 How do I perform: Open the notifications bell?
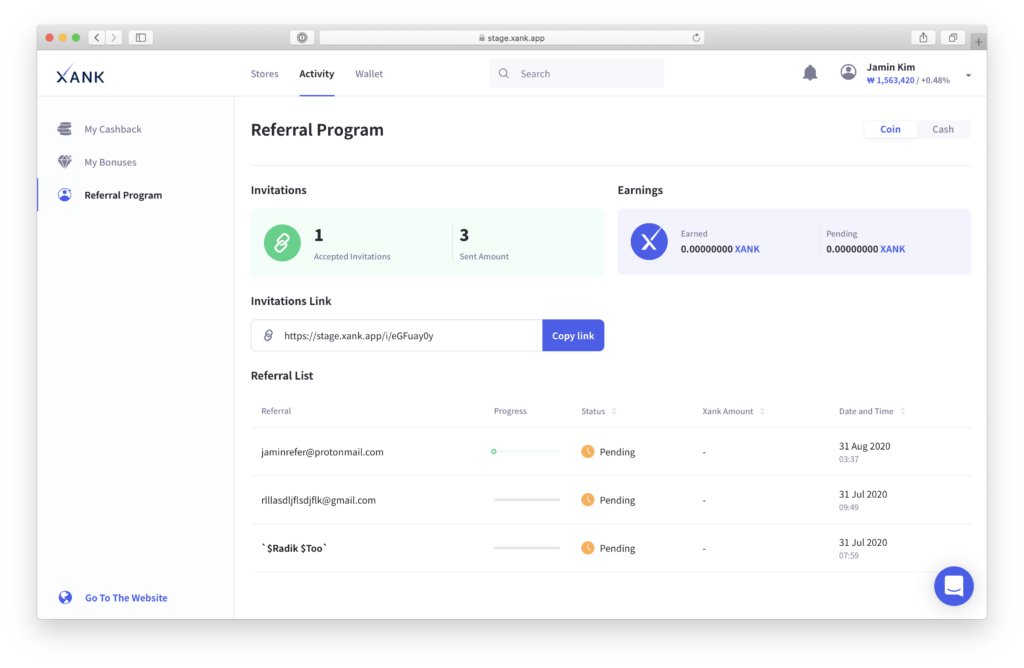tap(810, 72)
